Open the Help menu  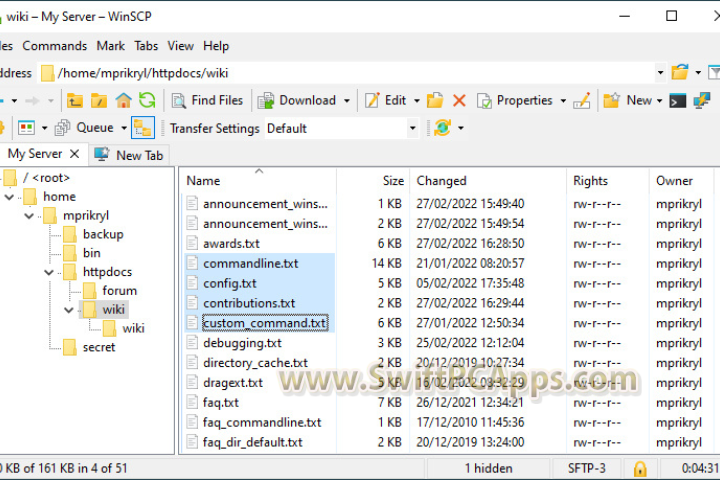click(216, 46)
